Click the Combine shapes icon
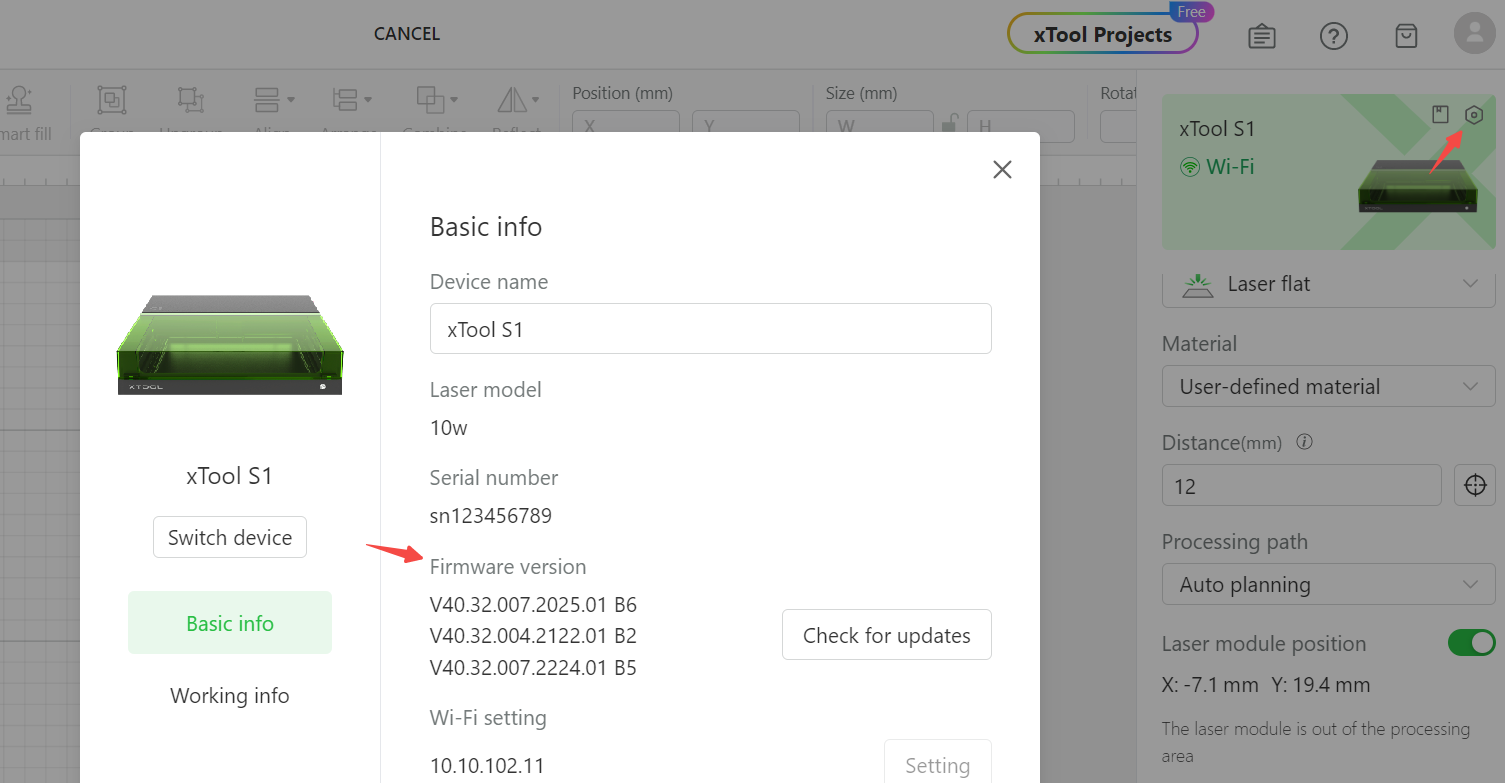Viewport: 1505px width, 783px height. coord(430,100)
